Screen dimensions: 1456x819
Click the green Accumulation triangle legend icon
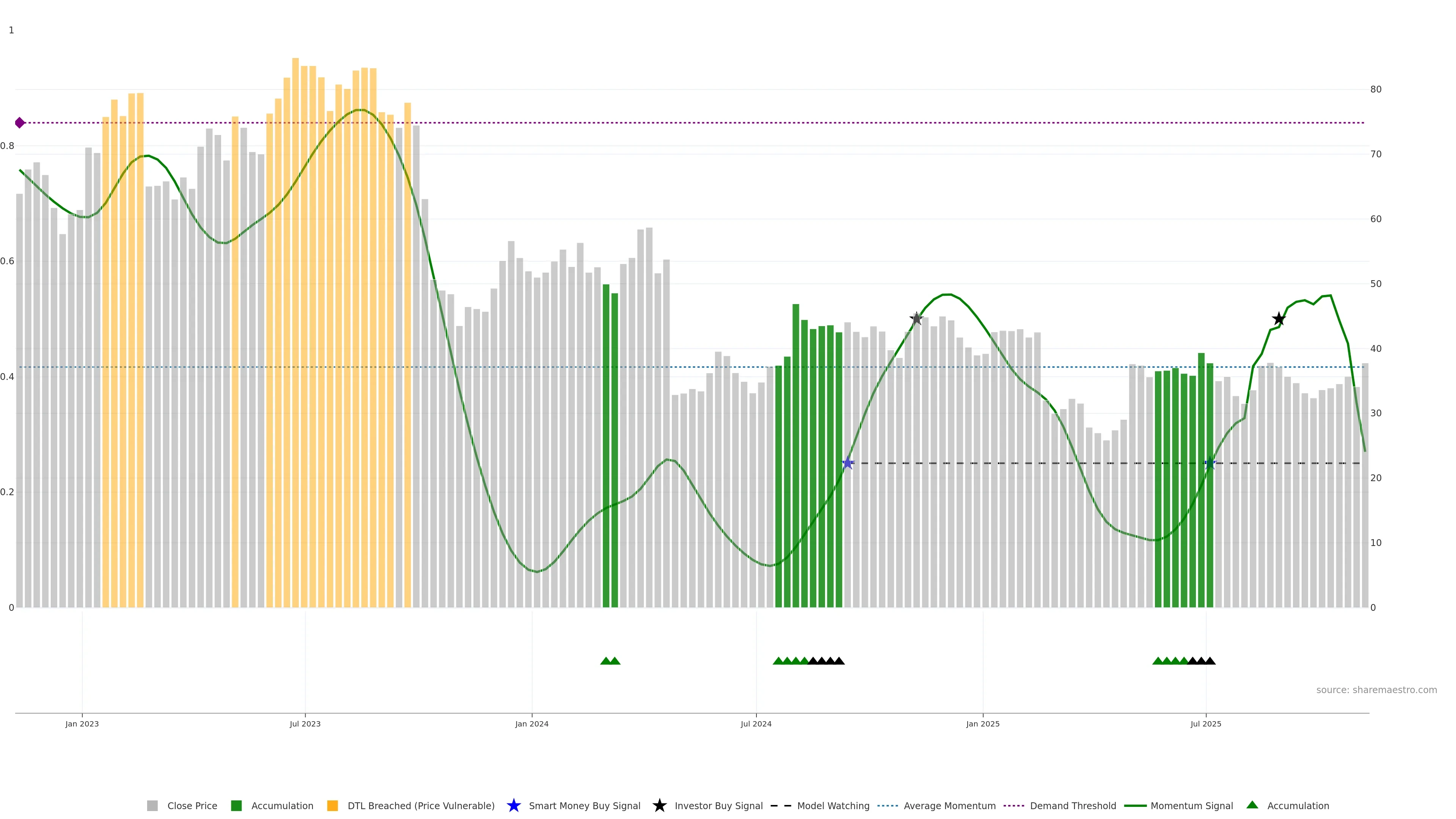tap(1252, 805)
